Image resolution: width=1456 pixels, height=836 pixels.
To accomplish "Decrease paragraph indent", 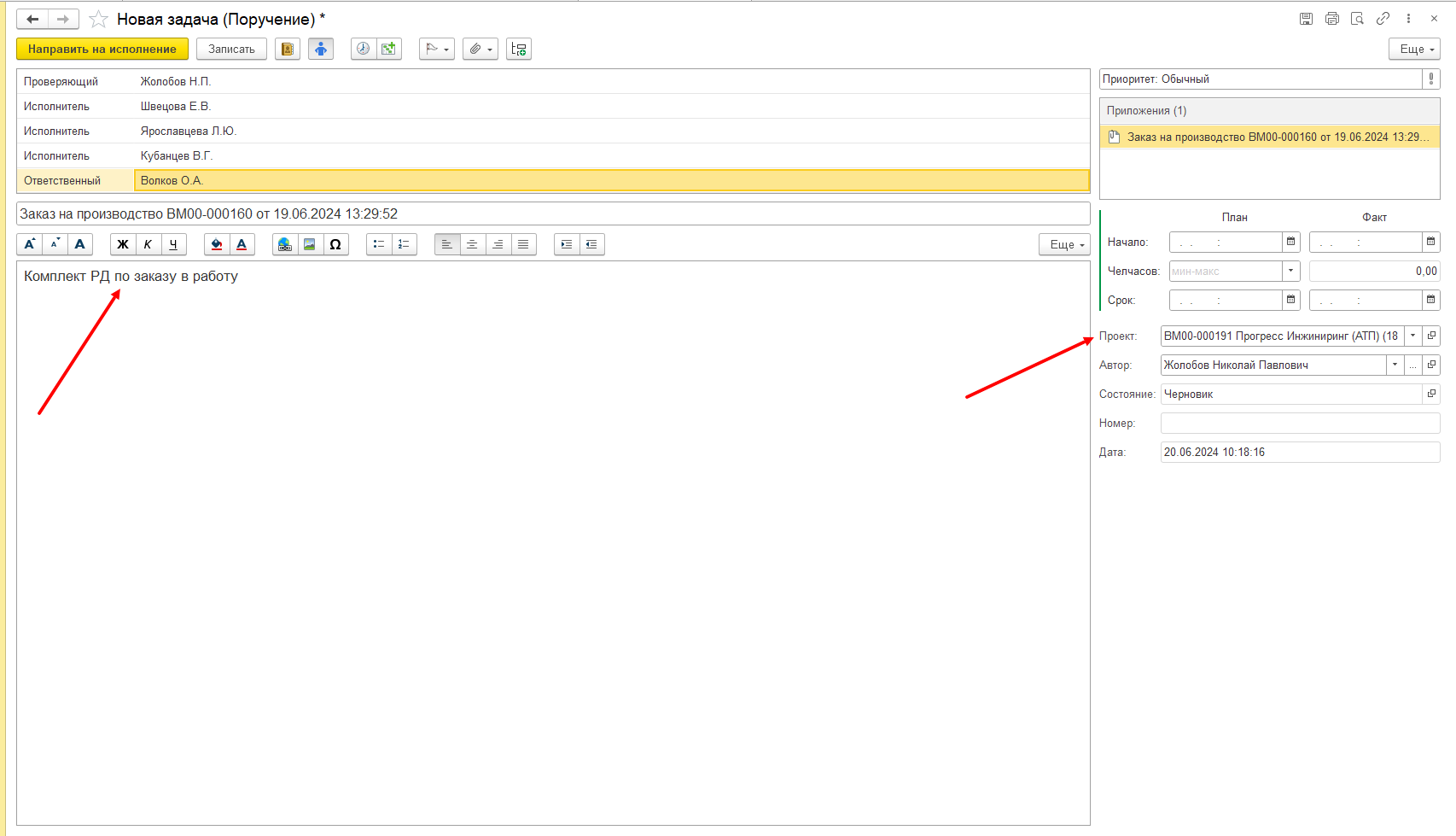I will pyautogui.click(x=591, y=244).
